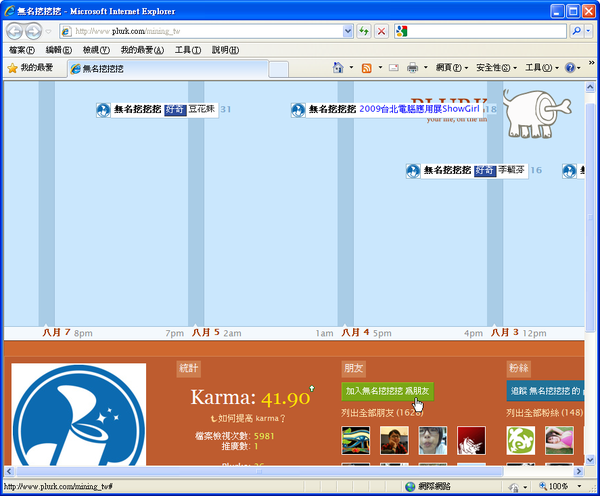Screen dimensions: 600x496
Task: Click response count 31 on 豆花妹 post
Action: [x=226, y=109]
